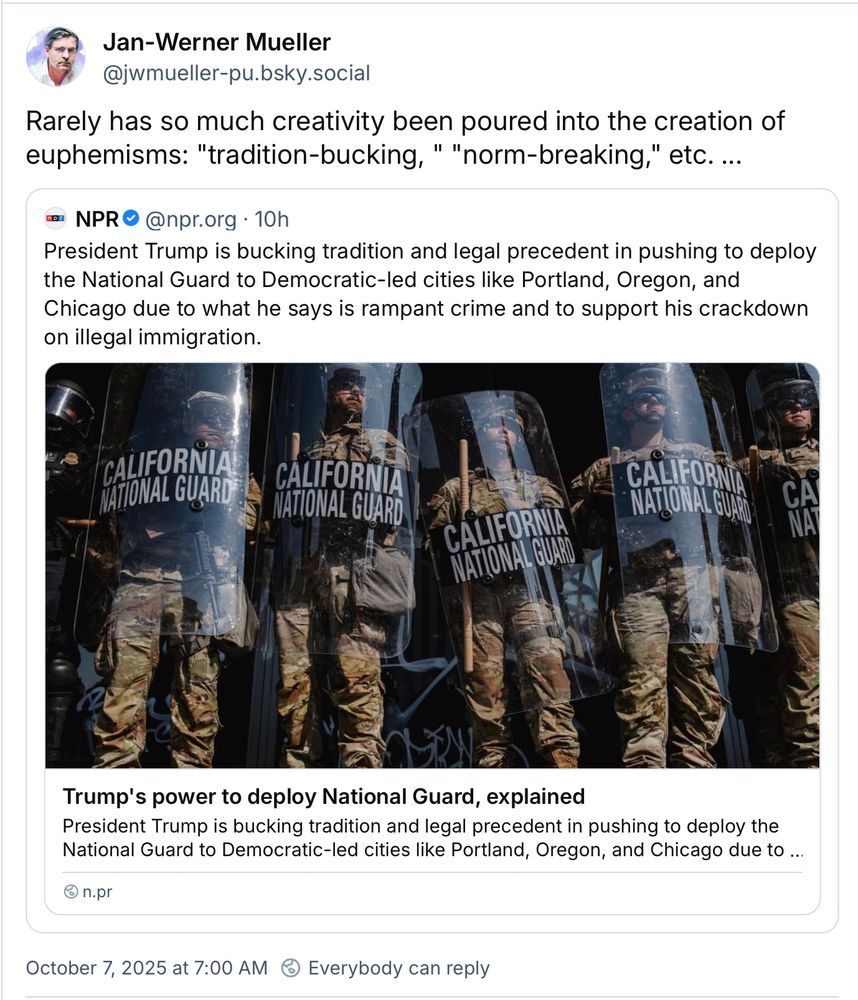Viewport: 858px width, 1000px height.
Task: Open the 10h timestamp of quoted post
Action: (x=272, y=219)
